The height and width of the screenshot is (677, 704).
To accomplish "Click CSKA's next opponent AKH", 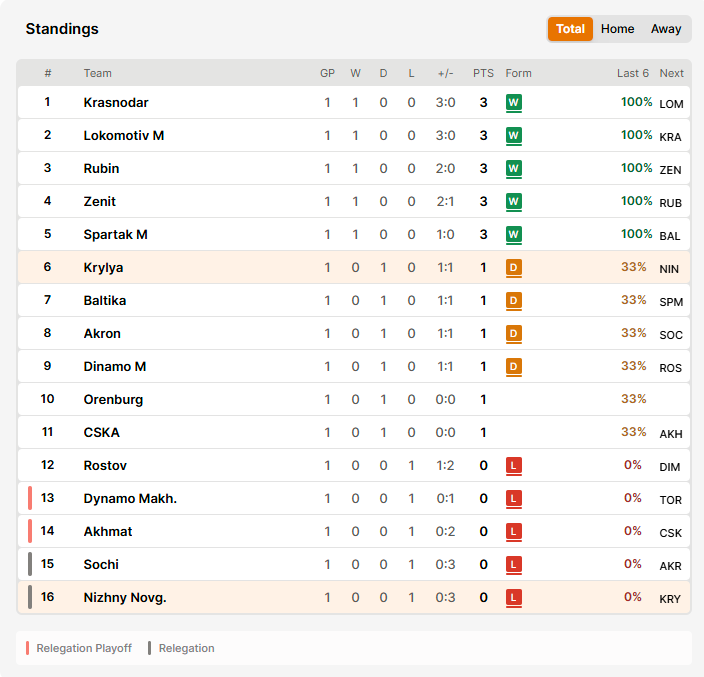I will 671,434.
